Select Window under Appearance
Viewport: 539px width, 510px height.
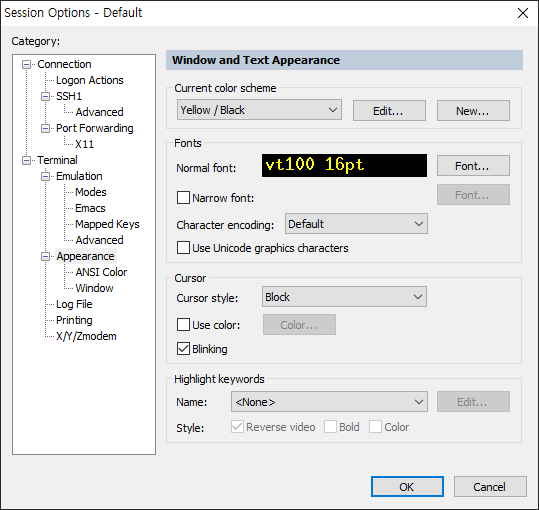click(x=94, y=288)
